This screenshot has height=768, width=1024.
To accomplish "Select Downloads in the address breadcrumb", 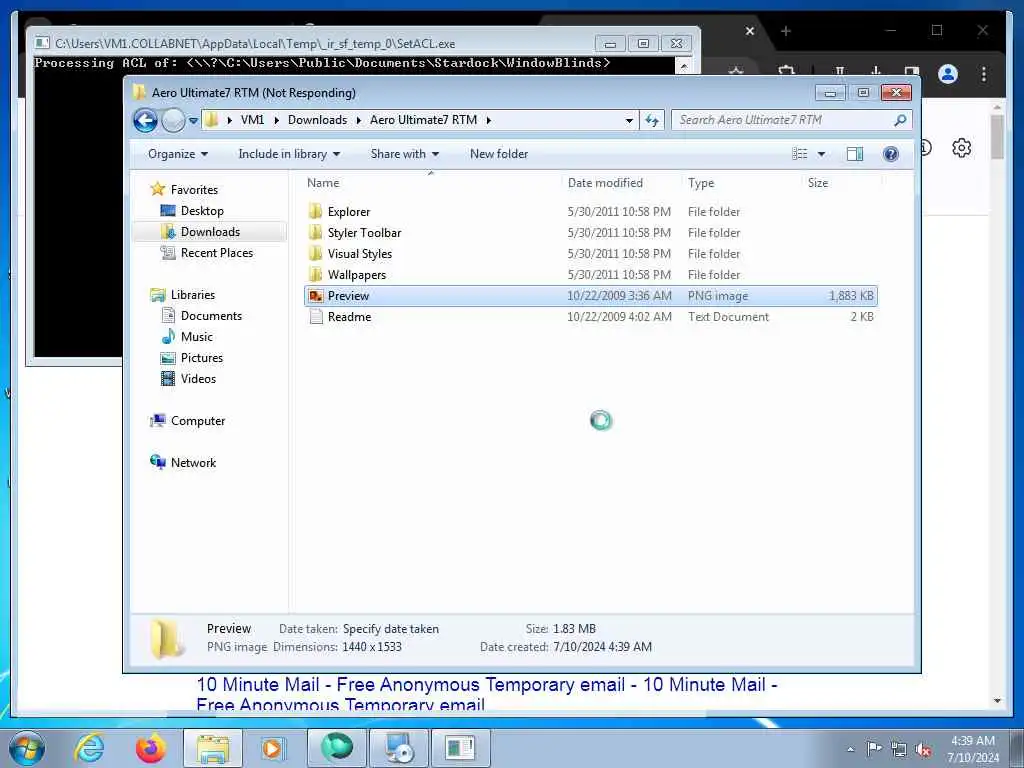I will tap(317, 120).
